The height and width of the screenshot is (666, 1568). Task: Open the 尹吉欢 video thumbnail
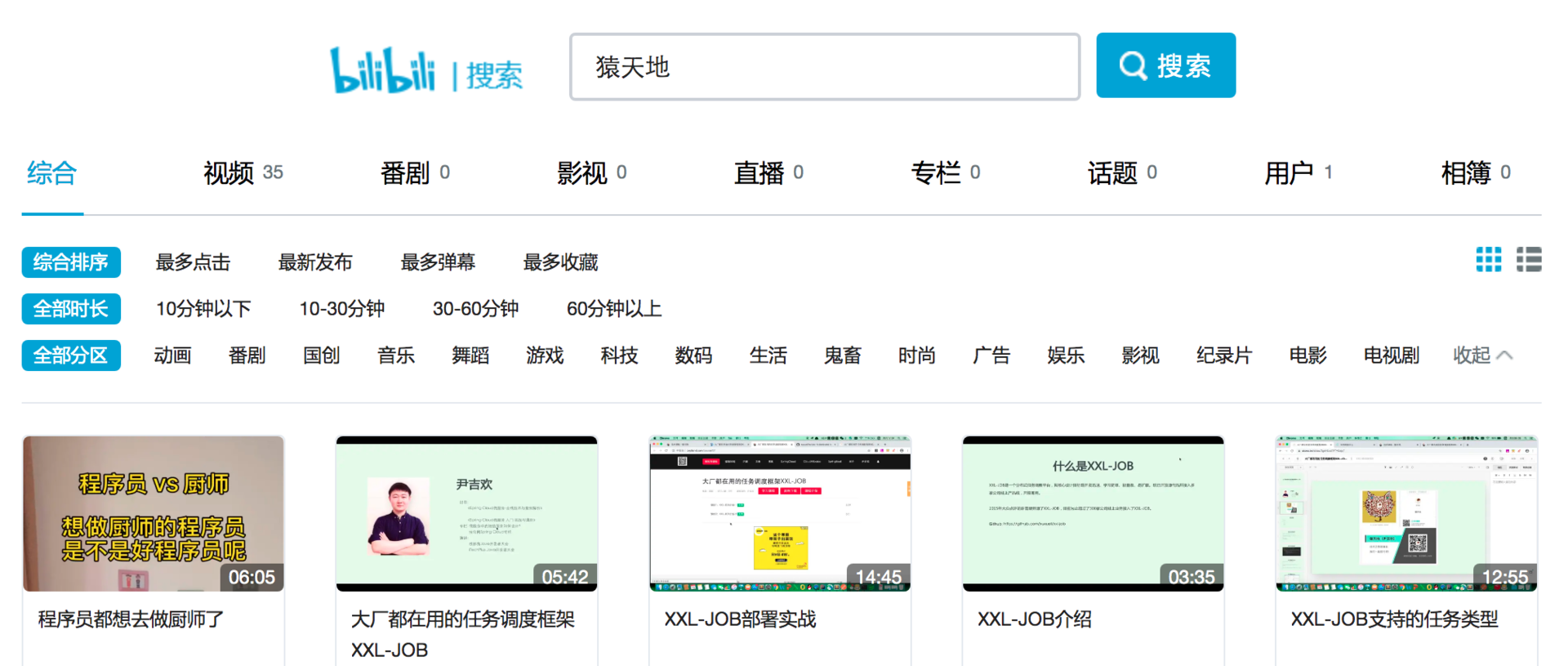click(466, 513)
